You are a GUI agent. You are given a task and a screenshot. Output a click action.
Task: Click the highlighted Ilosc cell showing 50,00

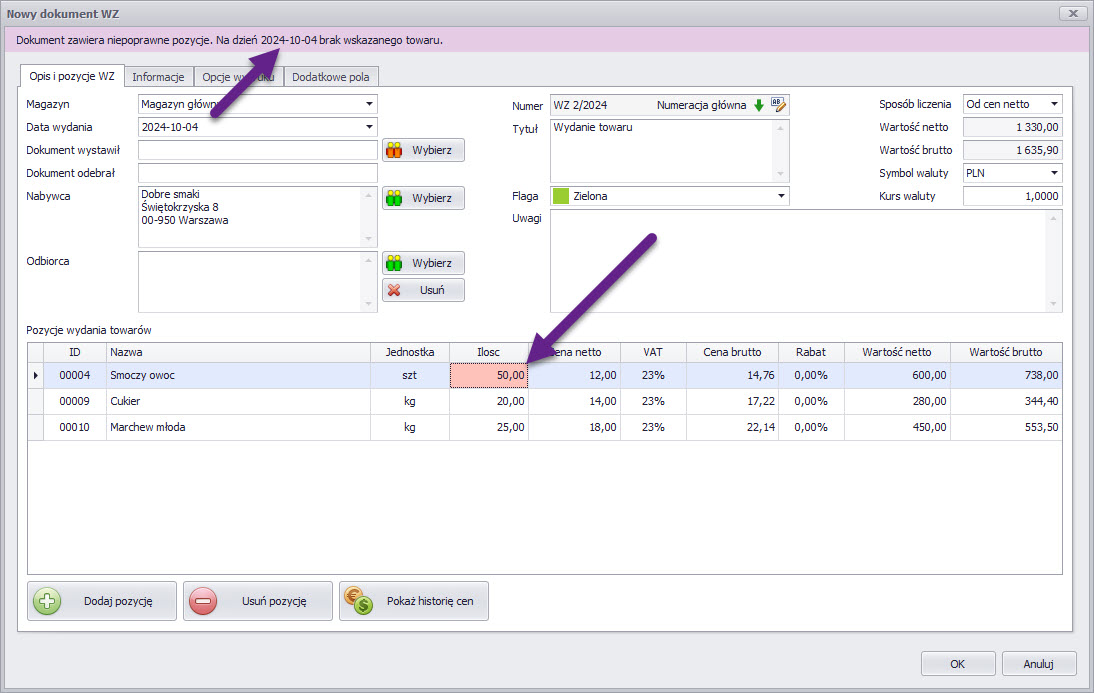coord(489,375)
